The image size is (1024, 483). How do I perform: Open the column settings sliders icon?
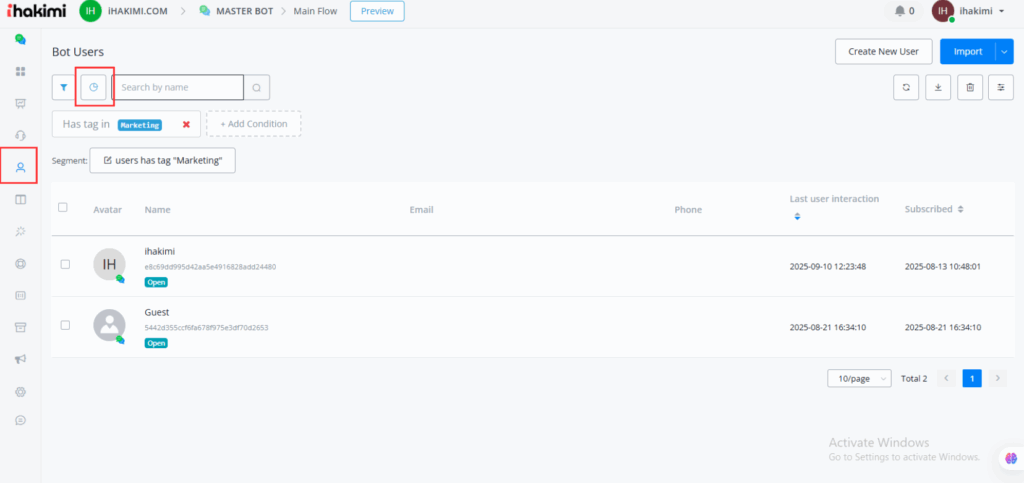pyautogui.click(x=1001, y=88)
